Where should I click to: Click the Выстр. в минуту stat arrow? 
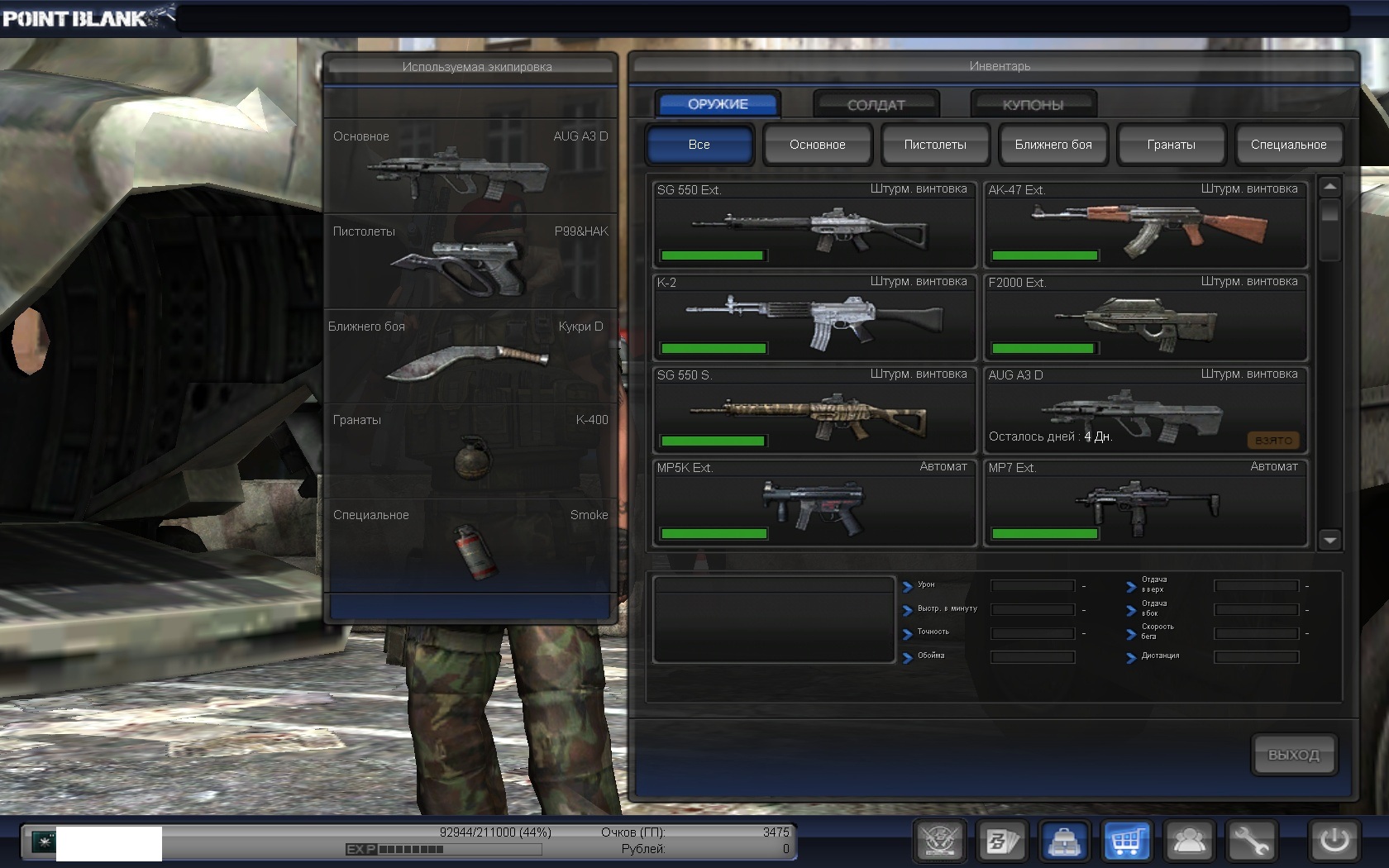907,611
